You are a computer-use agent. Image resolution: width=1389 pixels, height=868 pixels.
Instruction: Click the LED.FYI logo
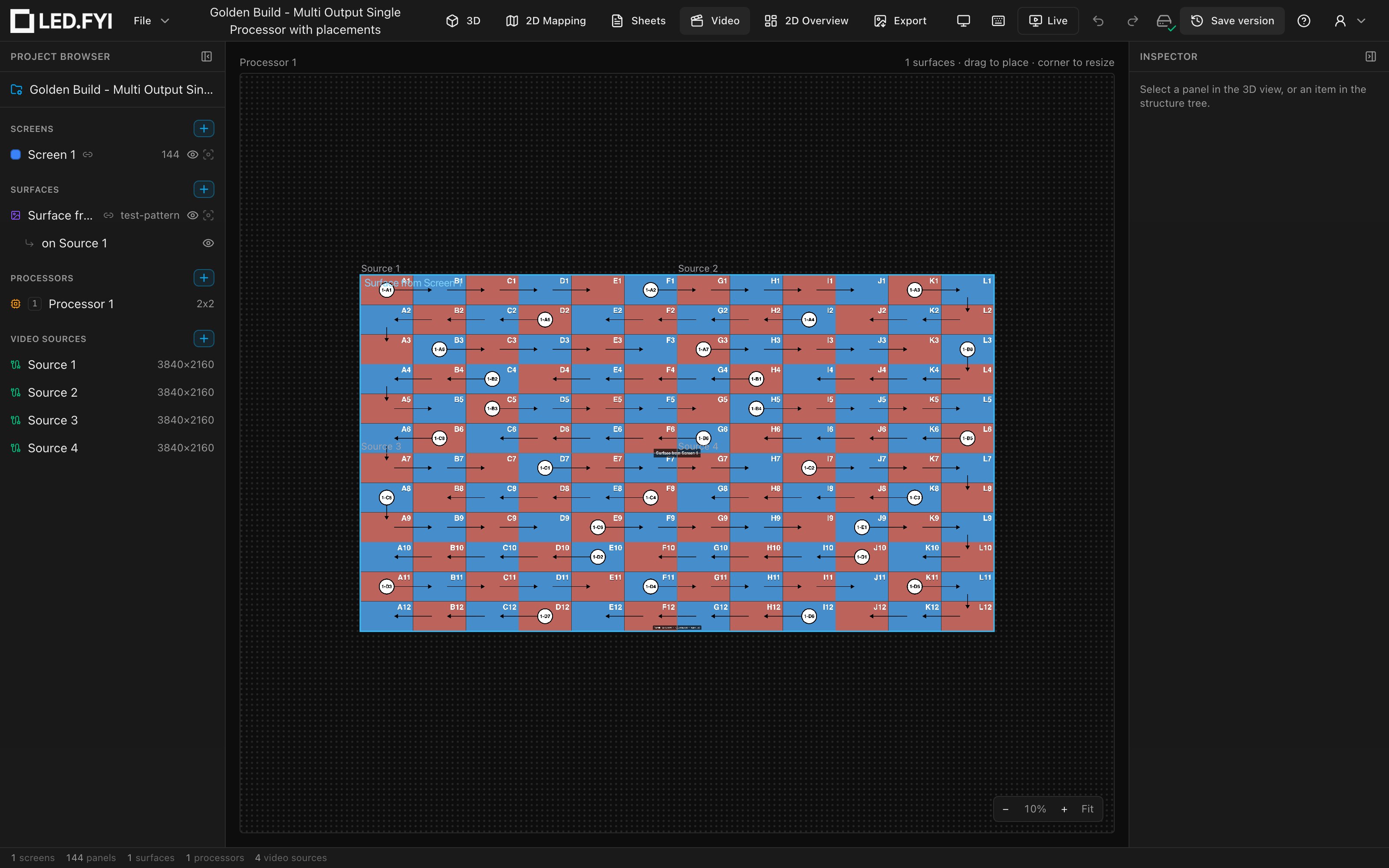click(x=61, y=21)
